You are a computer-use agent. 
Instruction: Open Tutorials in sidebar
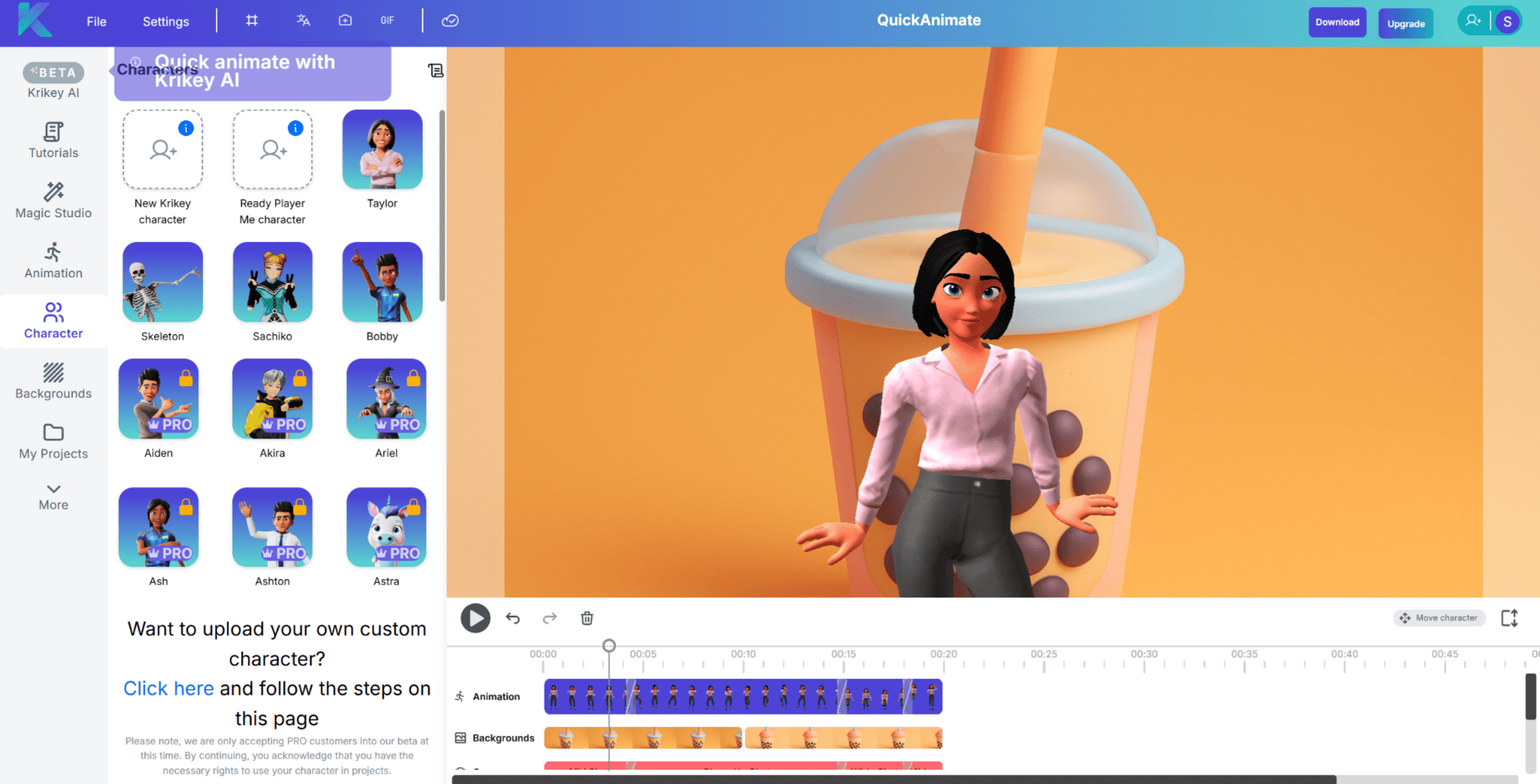(54, 141)
